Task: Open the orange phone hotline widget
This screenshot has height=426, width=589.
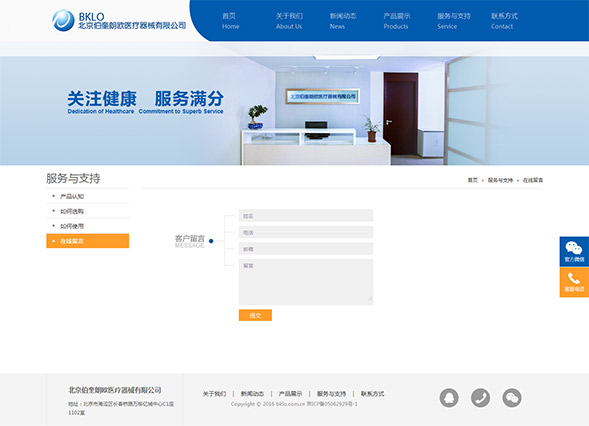Action: (x=574, y=282)
